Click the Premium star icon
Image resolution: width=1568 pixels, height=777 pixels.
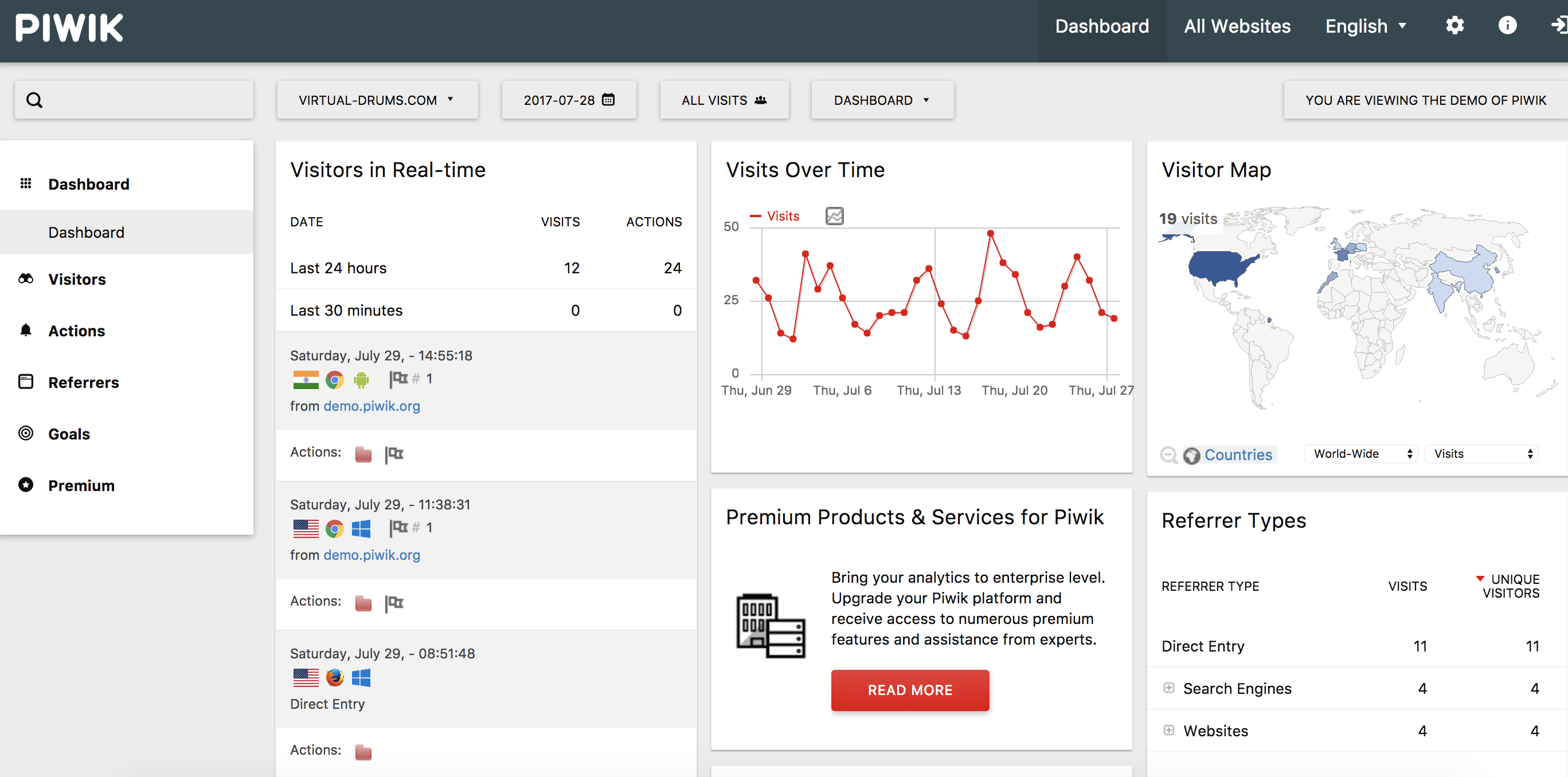tap(26, 485)
